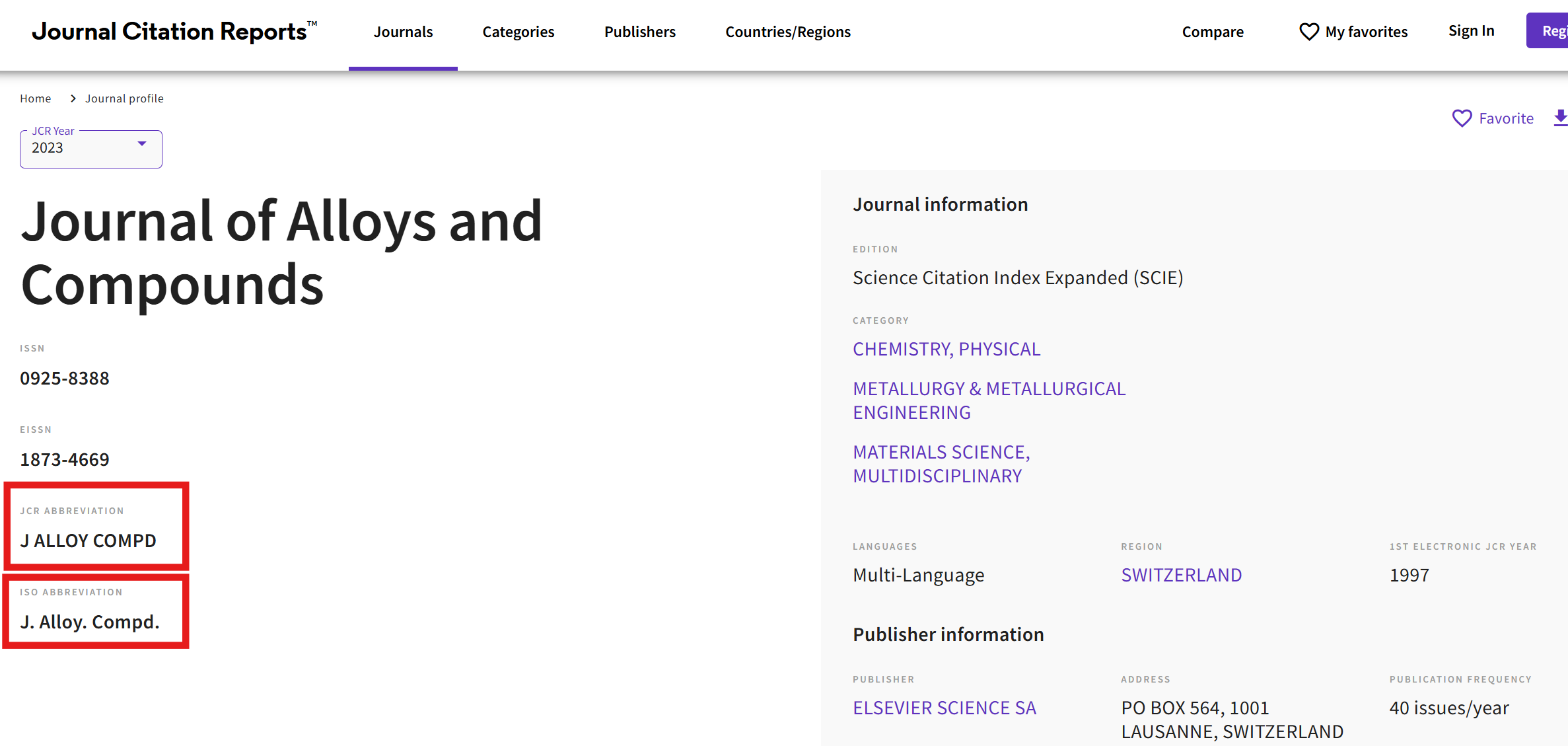Screen dimensions: 1568x746
Task: Click the SWITZERLAND region link
Action: [x=1181, y=575]
